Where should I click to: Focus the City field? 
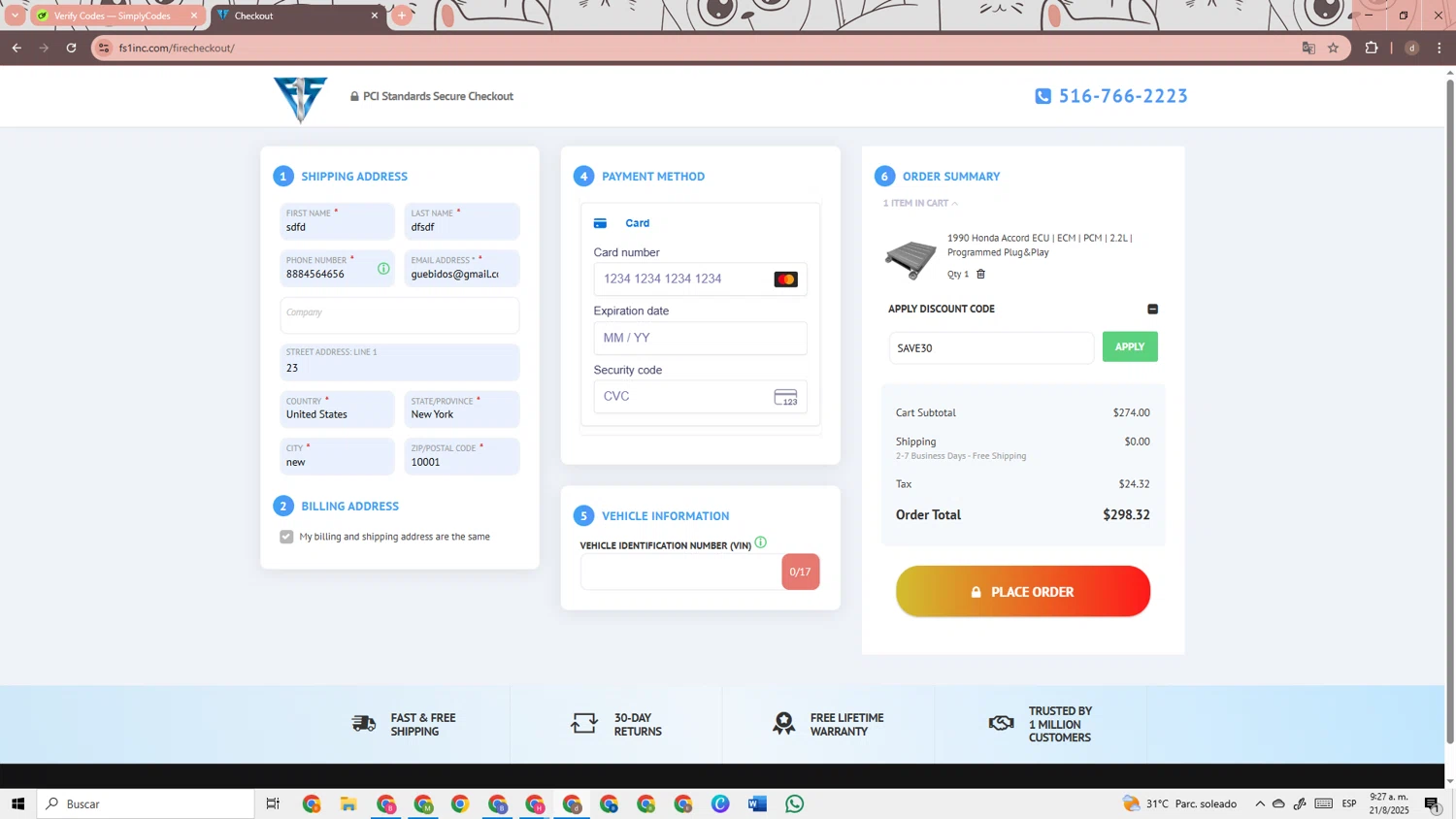tap(337, 456)
